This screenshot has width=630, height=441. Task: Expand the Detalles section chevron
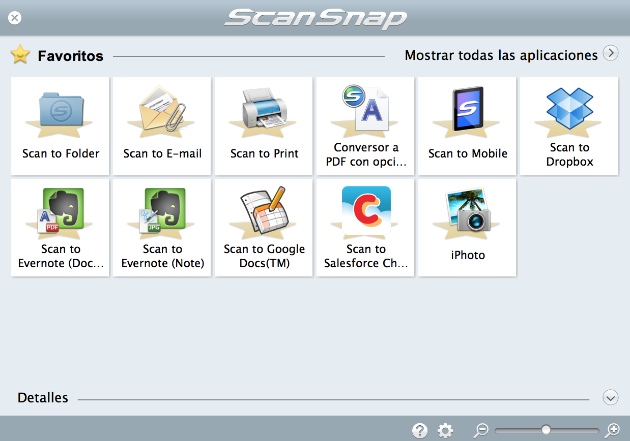(610, 397)
